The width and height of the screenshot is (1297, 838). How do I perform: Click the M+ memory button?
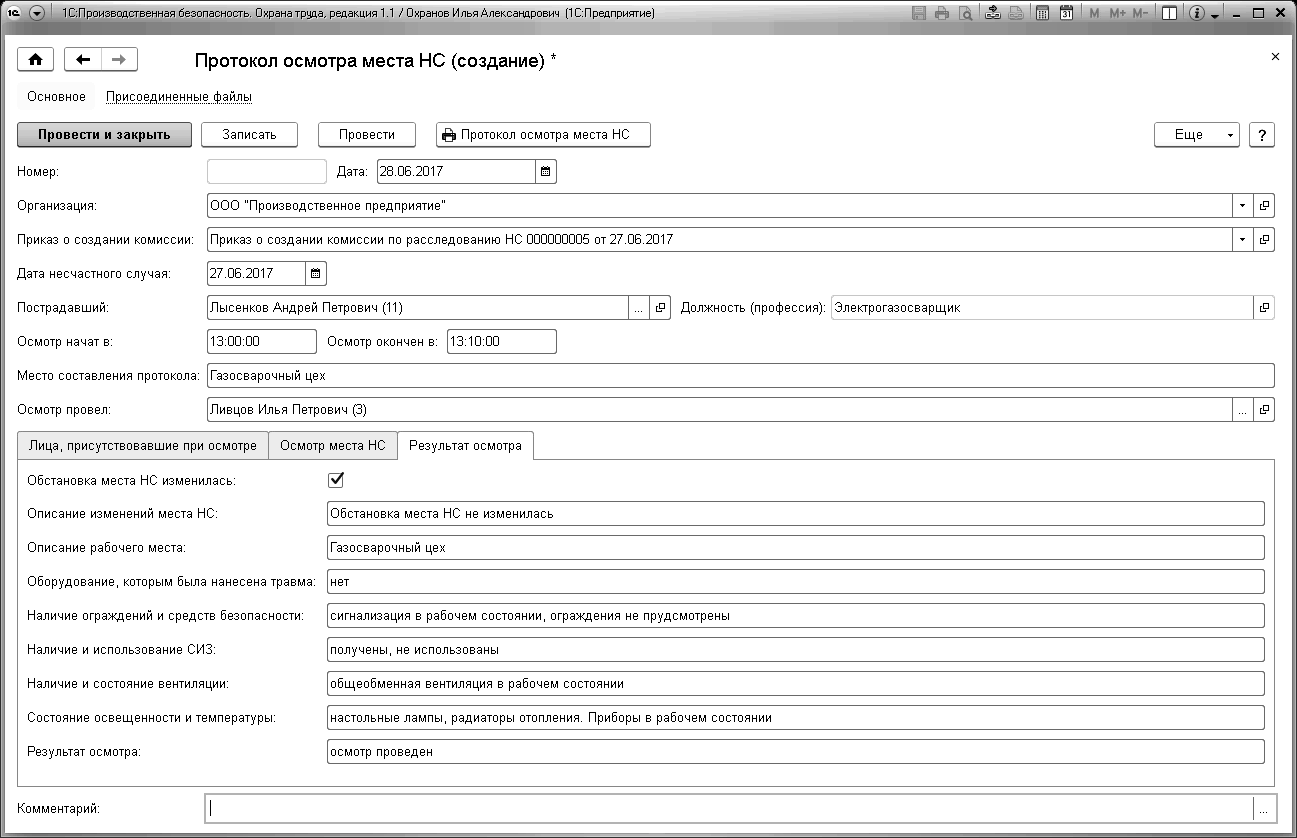(1117, 14)
